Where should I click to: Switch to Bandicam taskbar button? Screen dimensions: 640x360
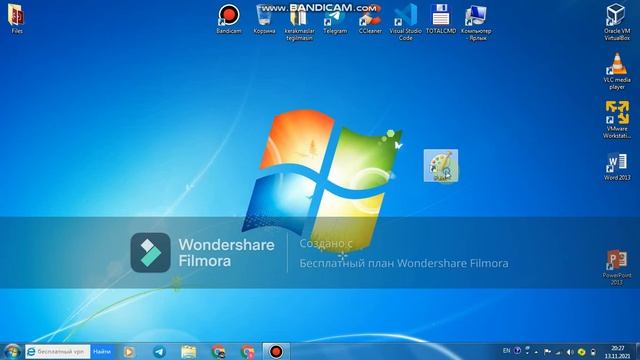276,351
